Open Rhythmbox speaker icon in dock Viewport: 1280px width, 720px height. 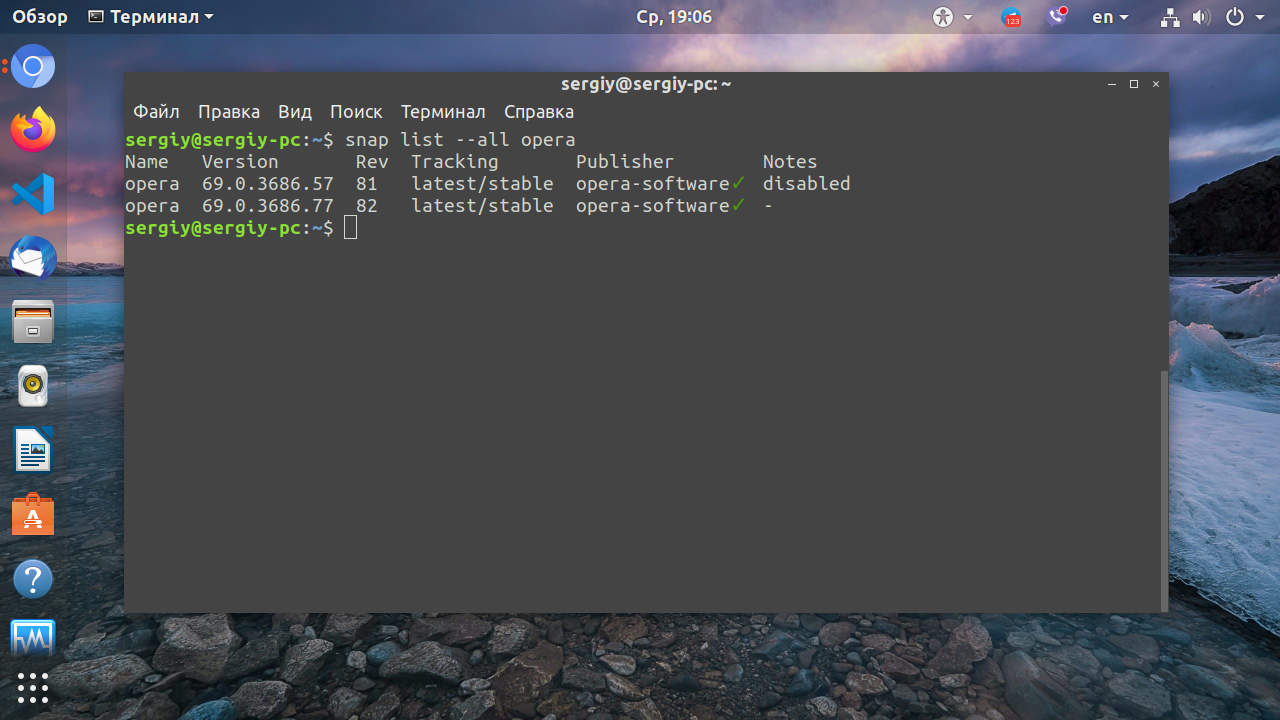coord(33,385)
